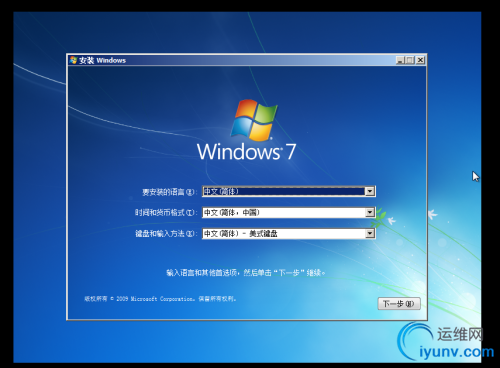Image resolution: width=500 pixels, height=368 pixels.
Task: Open the 键盘和输入方法 dropdown arrow
Action: (x=370, y=234)
